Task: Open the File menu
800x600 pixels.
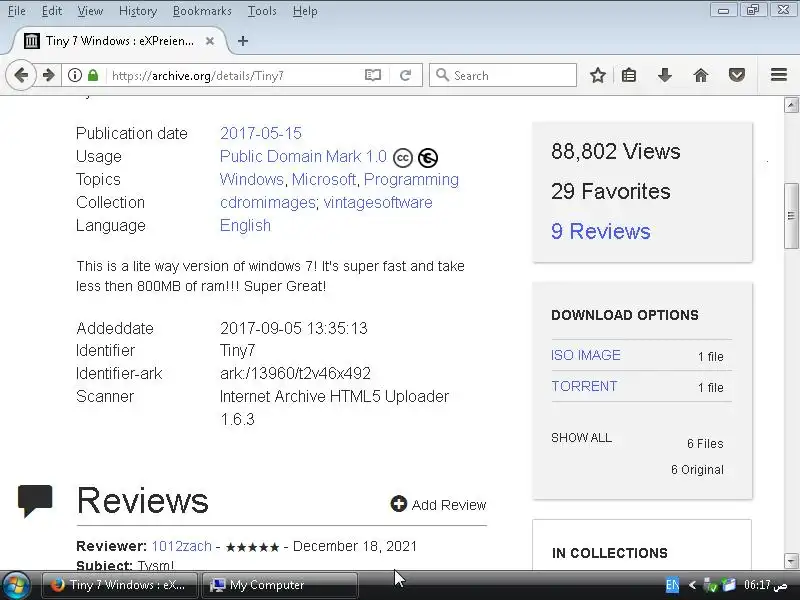Action: [x=16, y=11]
